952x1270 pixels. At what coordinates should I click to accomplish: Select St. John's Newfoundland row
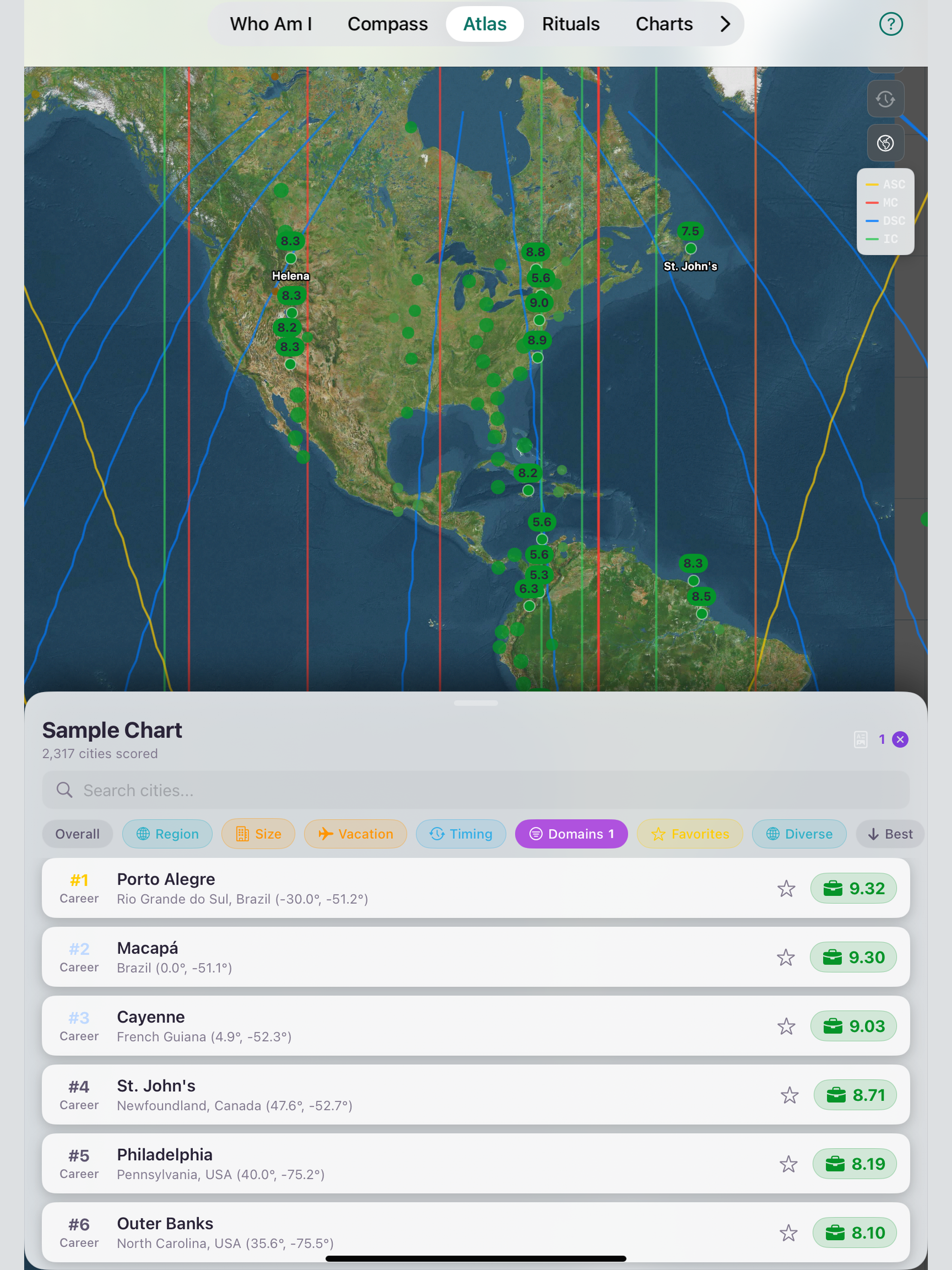coord(476,1094)
